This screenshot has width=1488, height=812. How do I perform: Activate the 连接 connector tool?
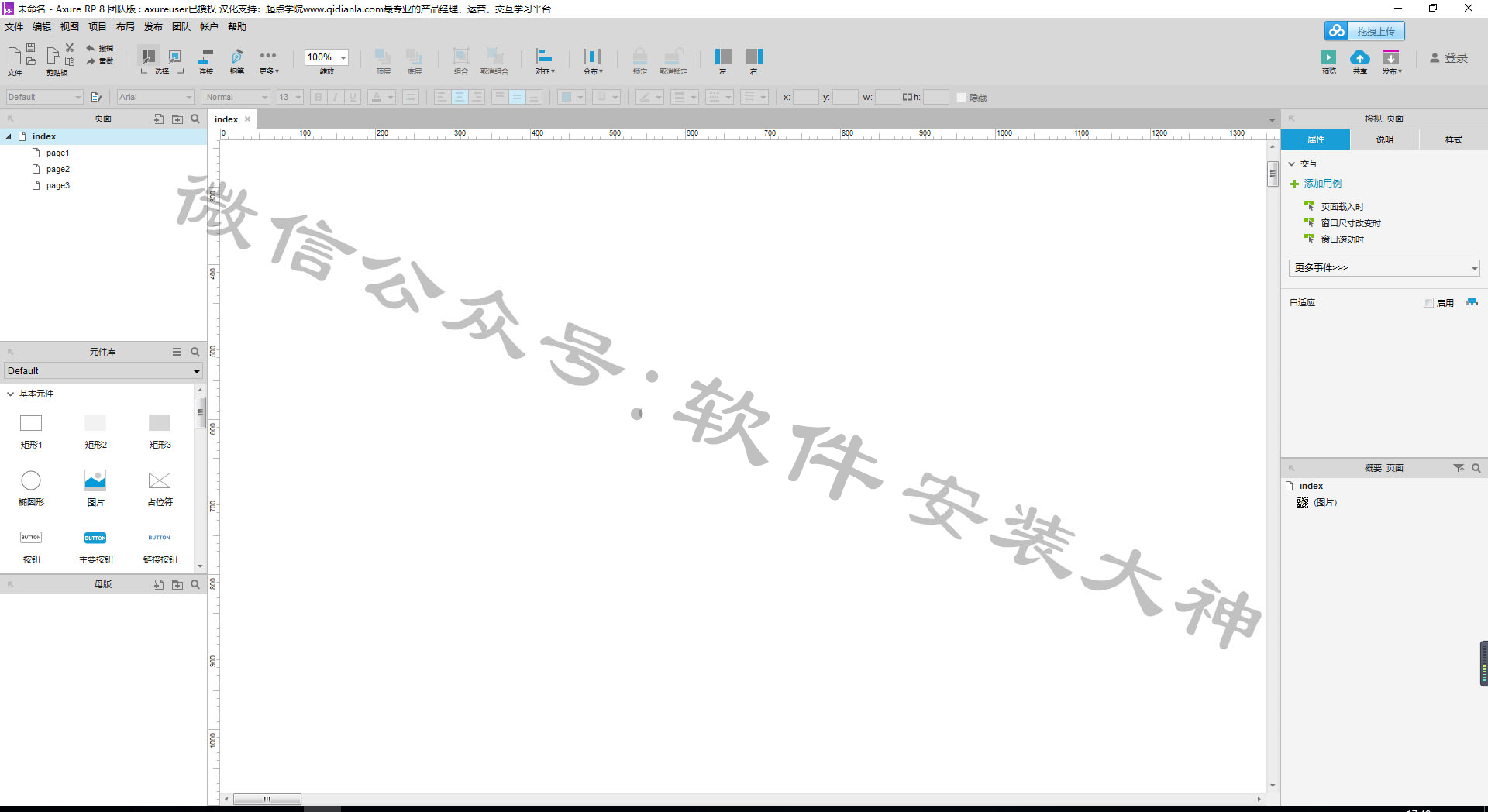[206, 60]
